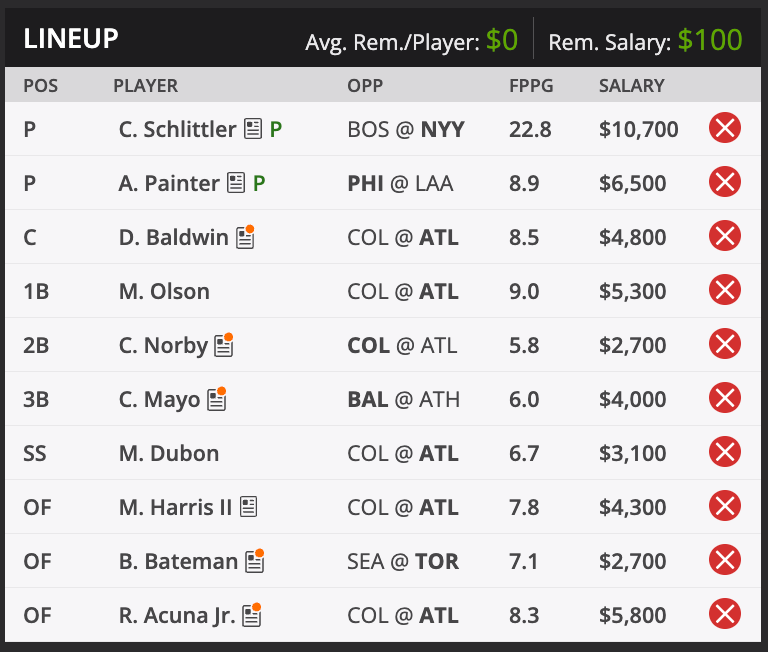768x652 pixels.
Task: Open M. Olson player name link
Action: pyautogui.click(x=164, y=291)
